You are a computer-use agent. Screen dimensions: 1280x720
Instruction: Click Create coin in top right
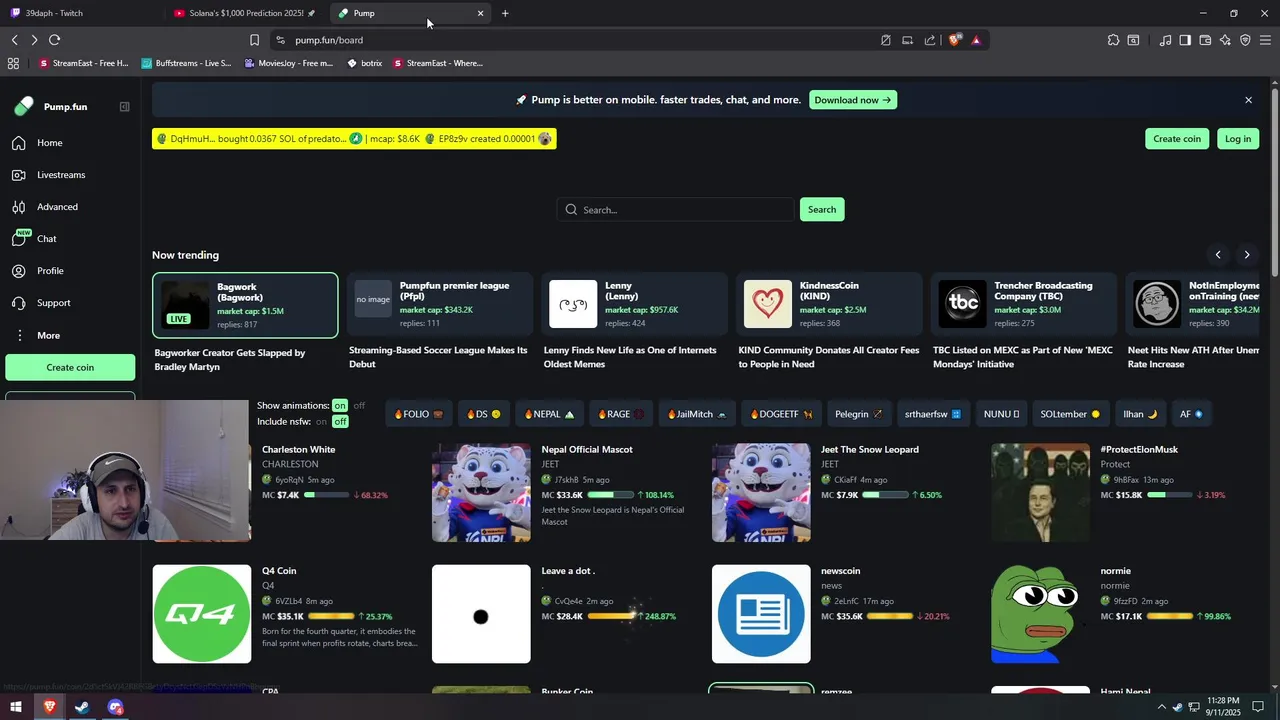click(x=1177, y=139)
